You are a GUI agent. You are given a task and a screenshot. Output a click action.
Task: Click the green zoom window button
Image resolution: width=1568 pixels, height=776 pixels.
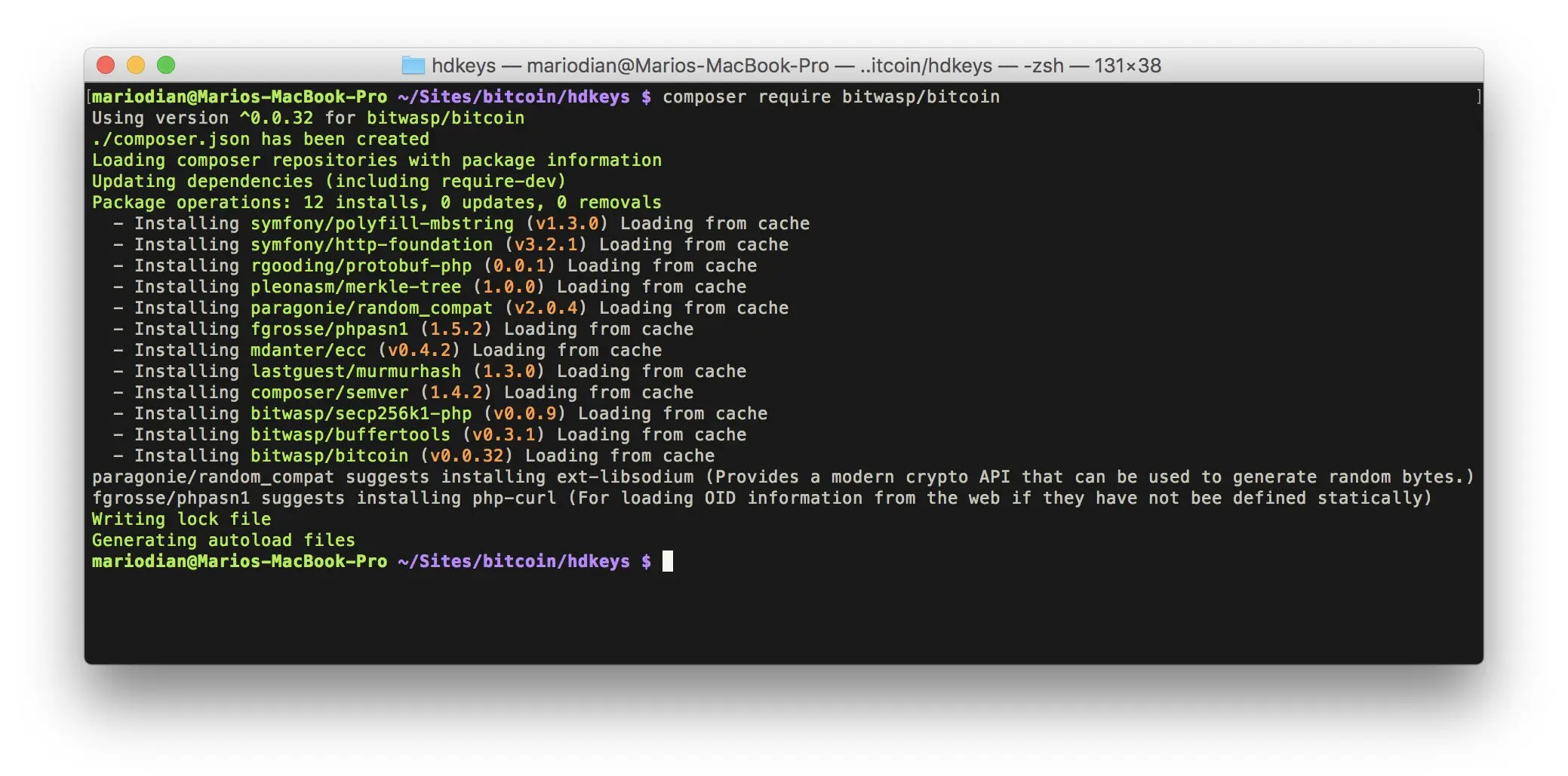(x=166, y=66)
